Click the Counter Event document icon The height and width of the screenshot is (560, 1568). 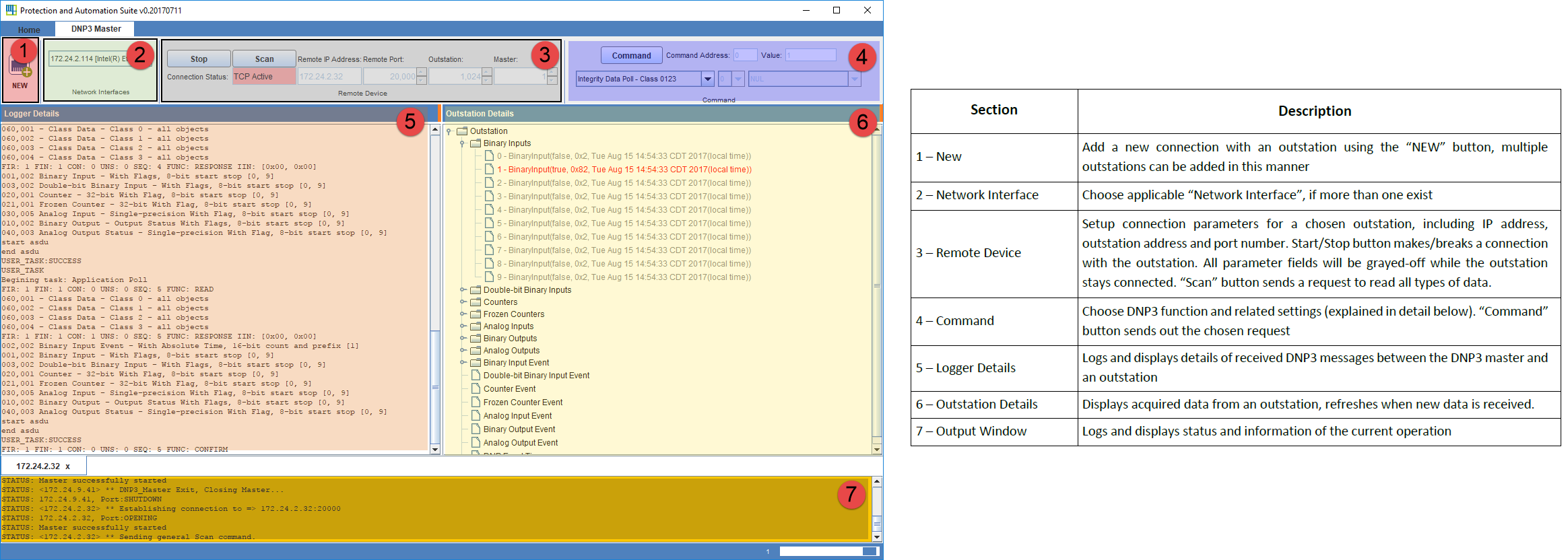click(x=476, y=389)
